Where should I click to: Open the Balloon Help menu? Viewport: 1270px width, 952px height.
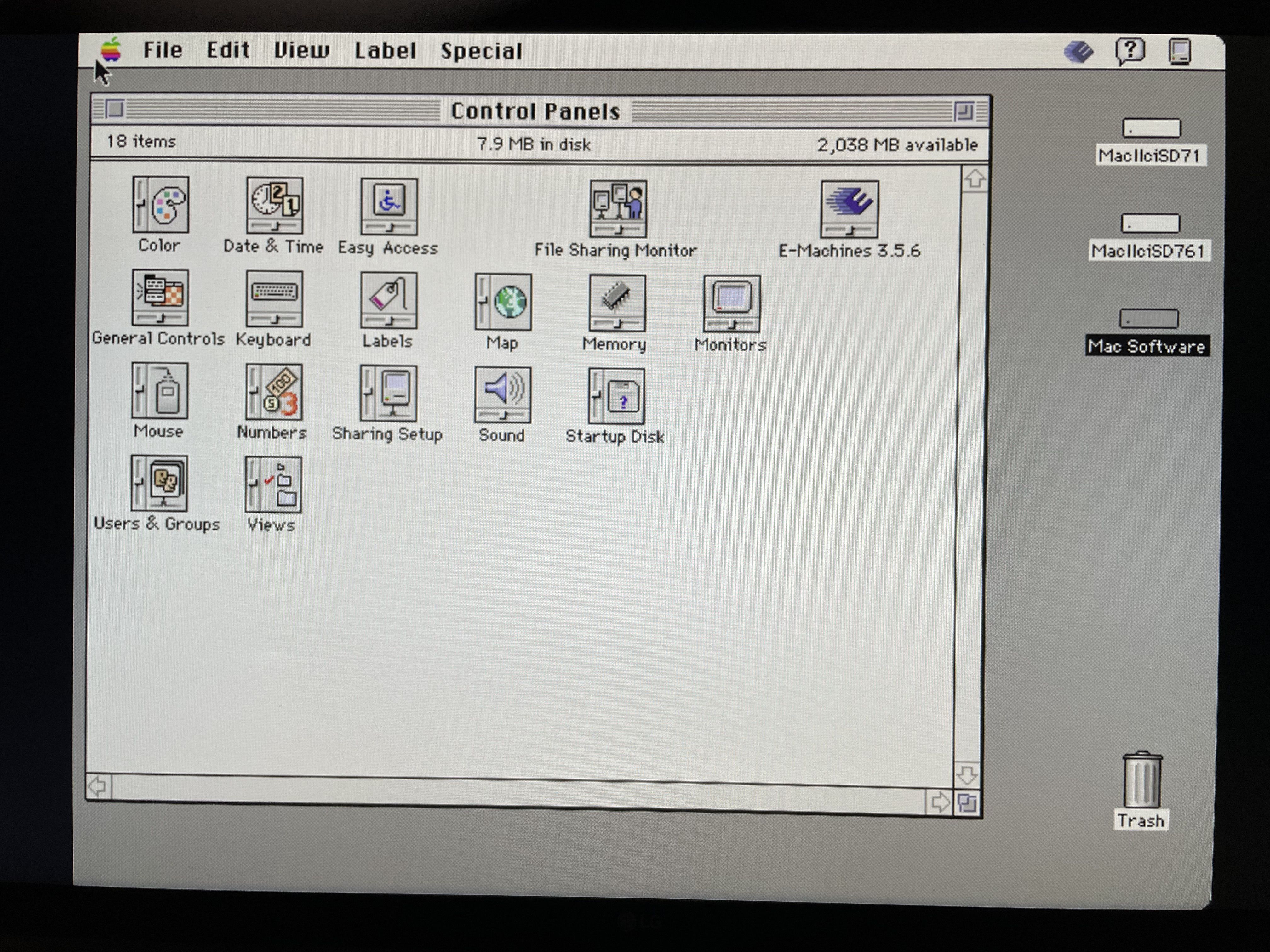coord(1129,52)
